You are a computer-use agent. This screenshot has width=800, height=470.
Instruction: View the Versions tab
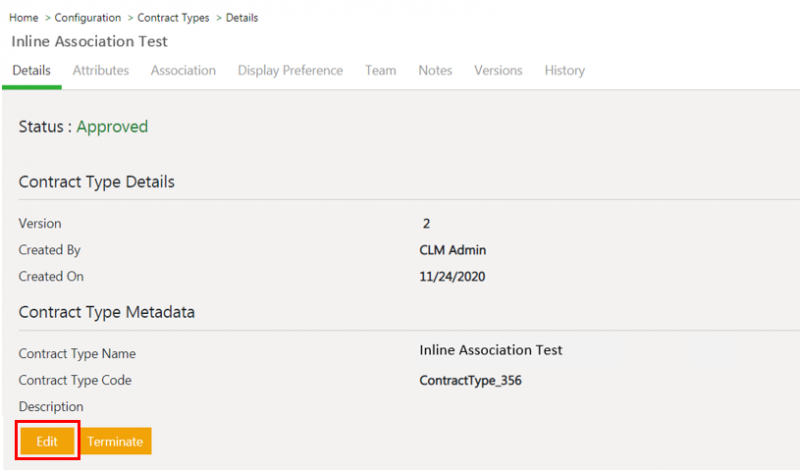click(498, 71)
